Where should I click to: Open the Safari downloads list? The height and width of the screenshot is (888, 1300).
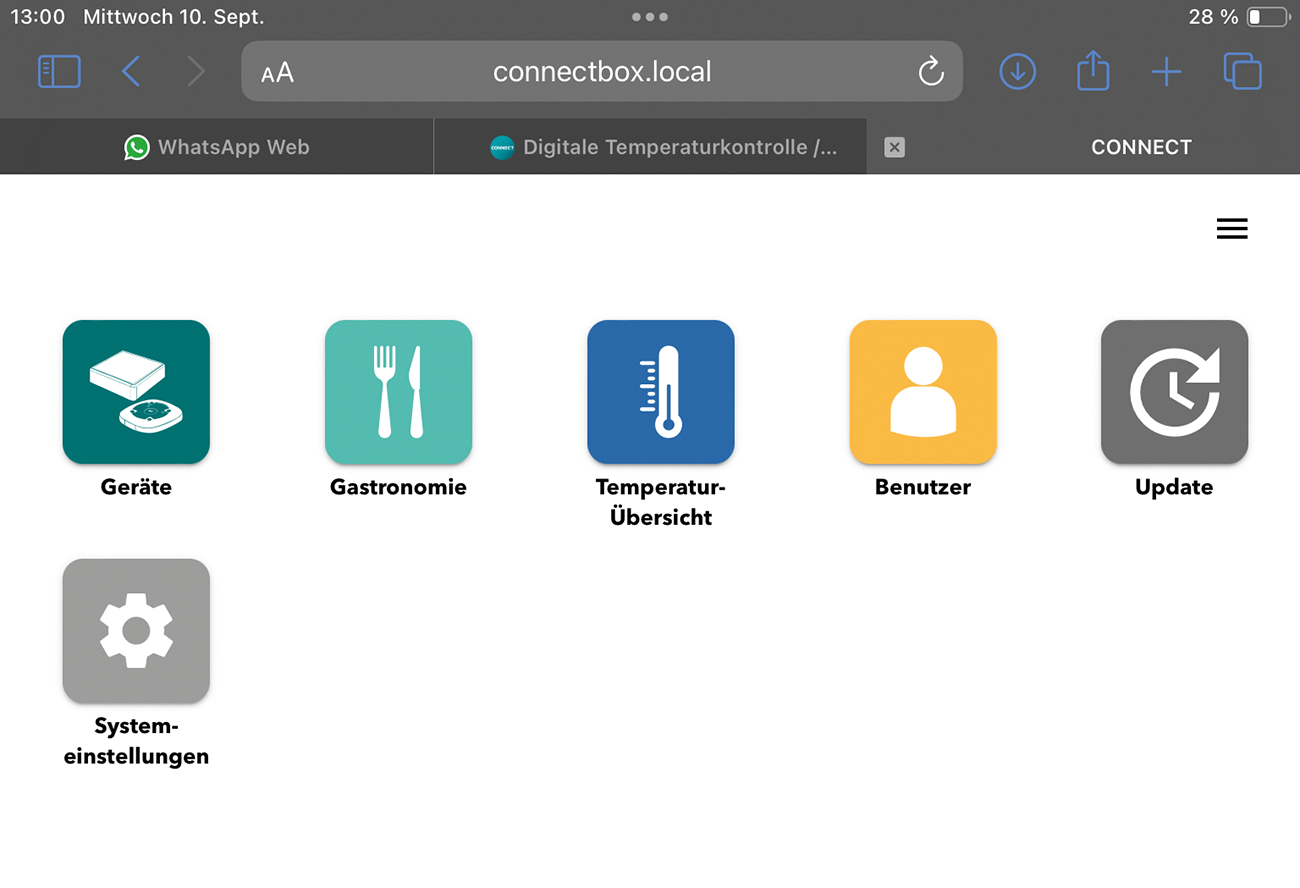coord(1017,72)
